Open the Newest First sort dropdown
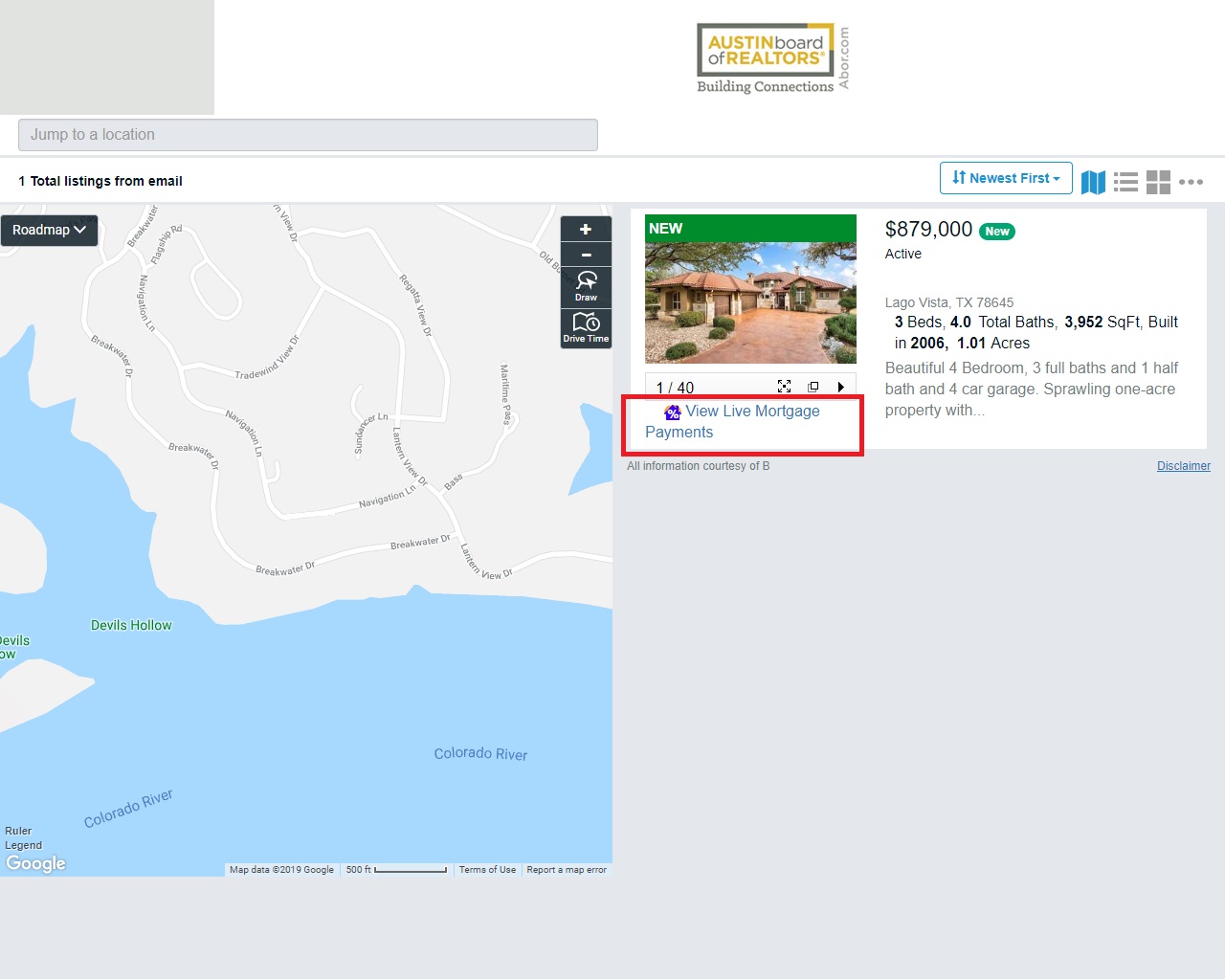This screenshot has height=980, width=1225. click(x=1006, y=179)
